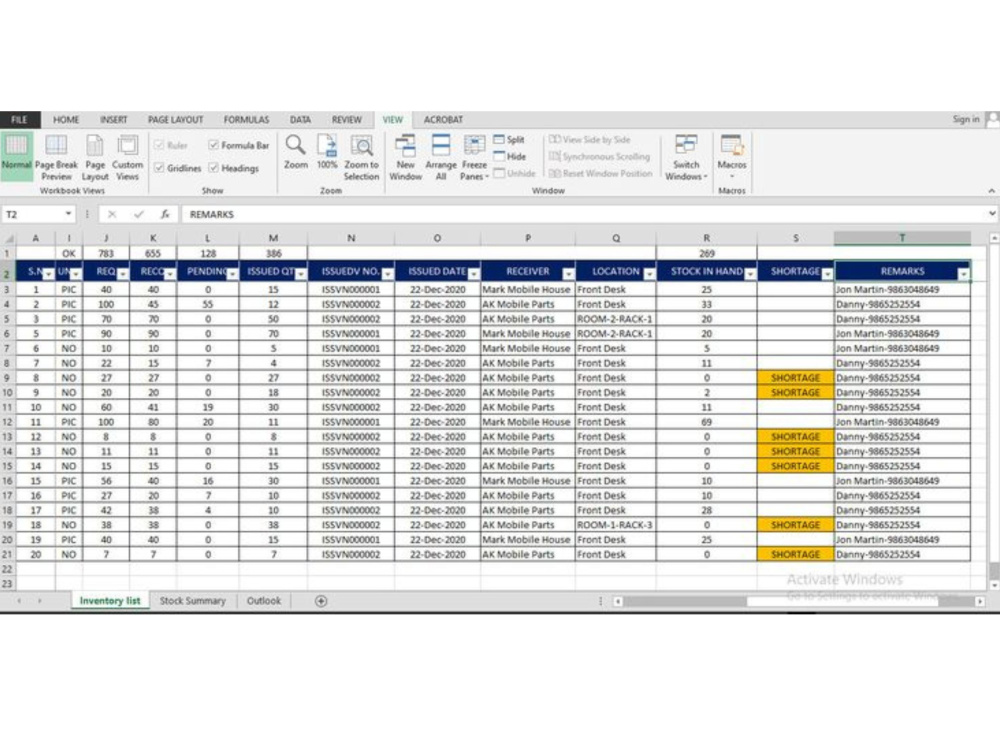Click the Insert Function fx icon
This screenshot has height=750, width=1000.
pyautogui.click(x=165, y=214)
